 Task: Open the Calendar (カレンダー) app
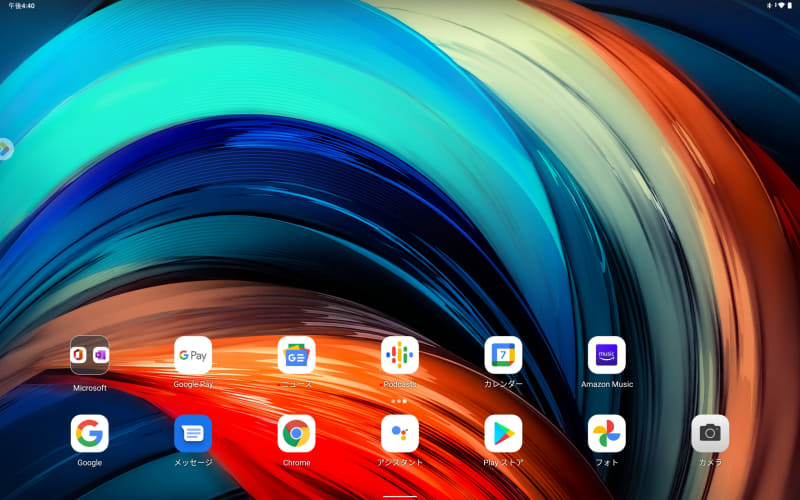[504, 355]
